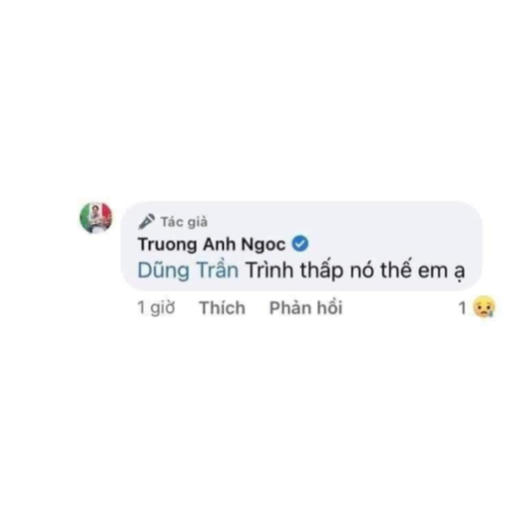
Task: Click the word 'Truong' in the bold name
Action: click(x=168, y=244)
